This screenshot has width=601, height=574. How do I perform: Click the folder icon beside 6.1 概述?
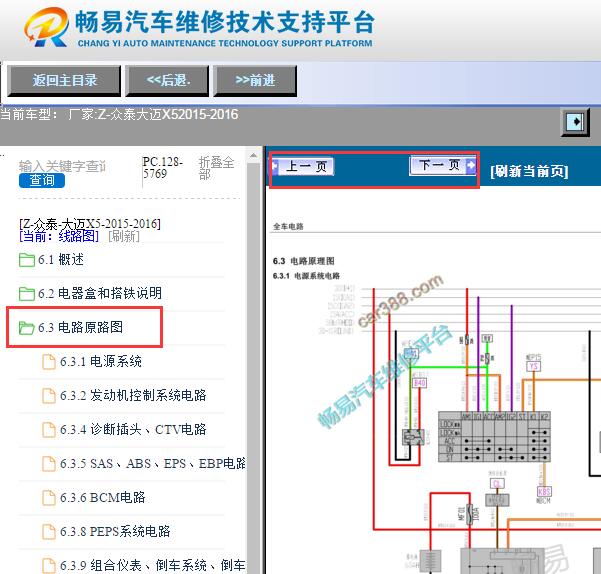[x=27, y=260]
